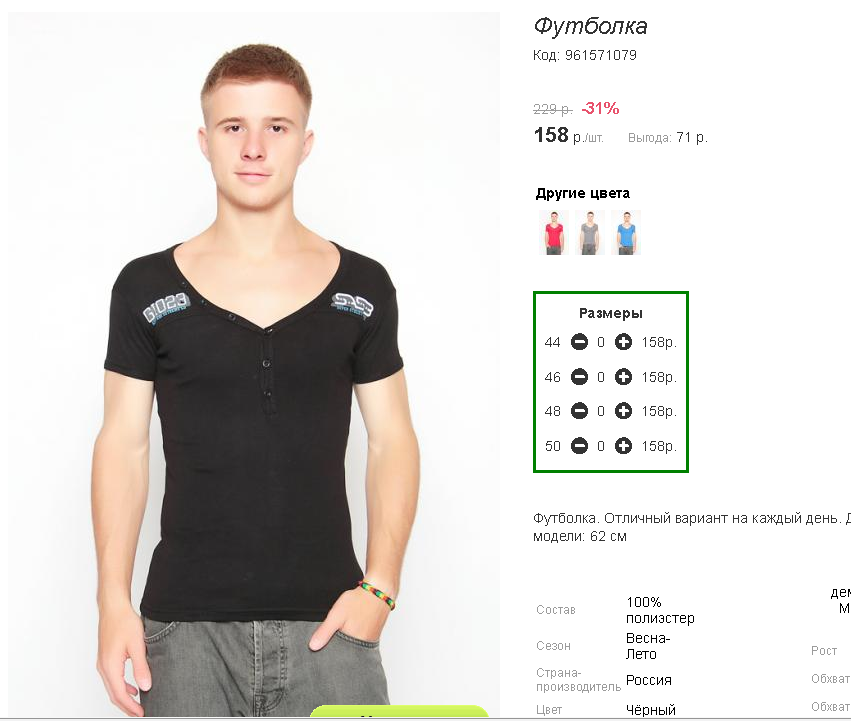Click the green button below the photo

coord(399,711)
